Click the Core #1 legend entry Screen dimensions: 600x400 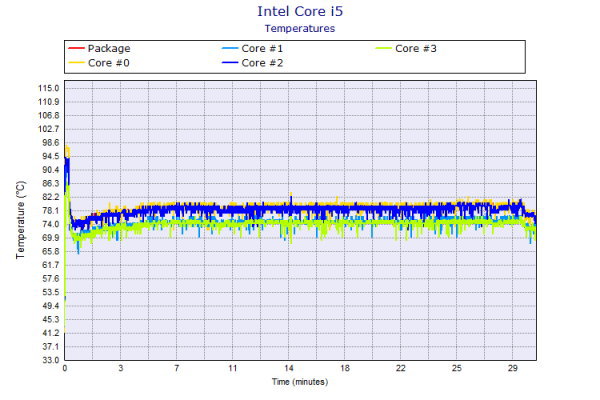[253, 48]
